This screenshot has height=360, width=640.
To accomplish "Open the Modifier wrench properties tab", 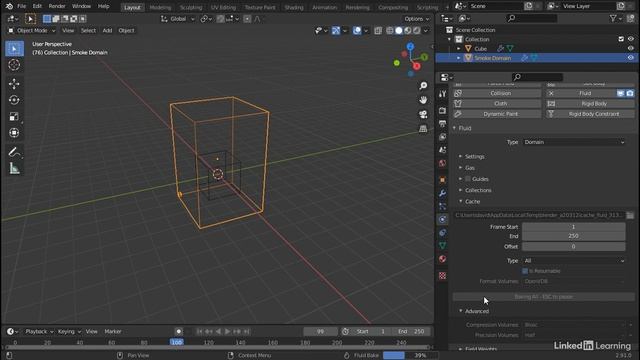I will click(x=442, y=193).
